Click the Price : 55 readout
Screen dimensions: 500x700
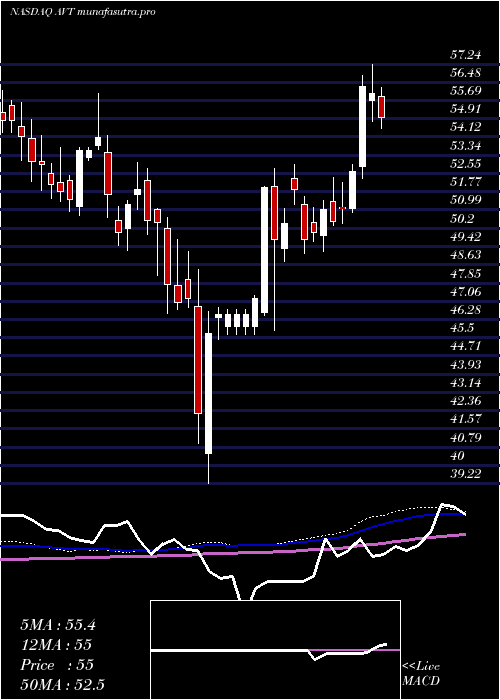pos(57,665)
